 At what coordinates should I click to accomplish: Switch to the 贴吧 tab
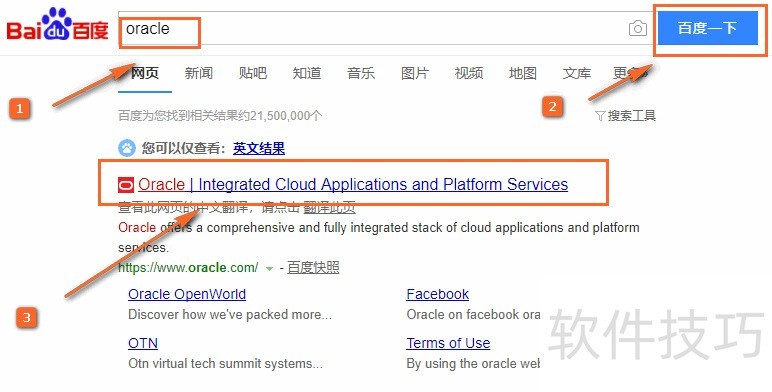[x=253, y=73]
